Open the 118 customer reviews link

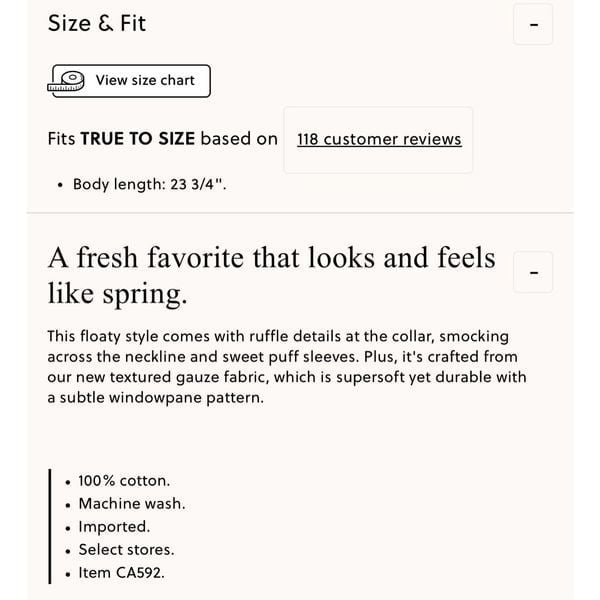(379, 139)
